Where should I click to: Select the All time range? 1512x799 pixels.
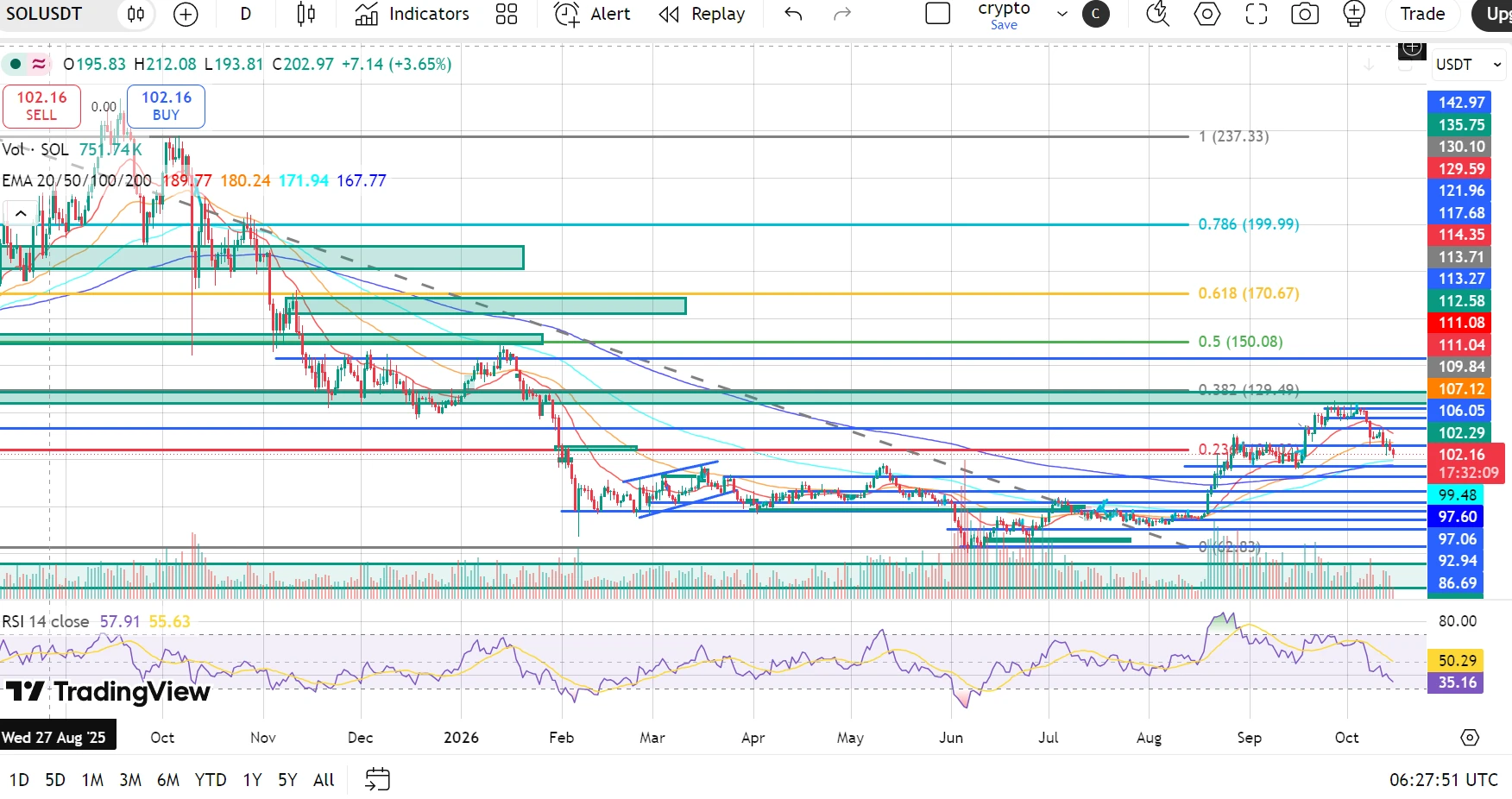point(324,780)
